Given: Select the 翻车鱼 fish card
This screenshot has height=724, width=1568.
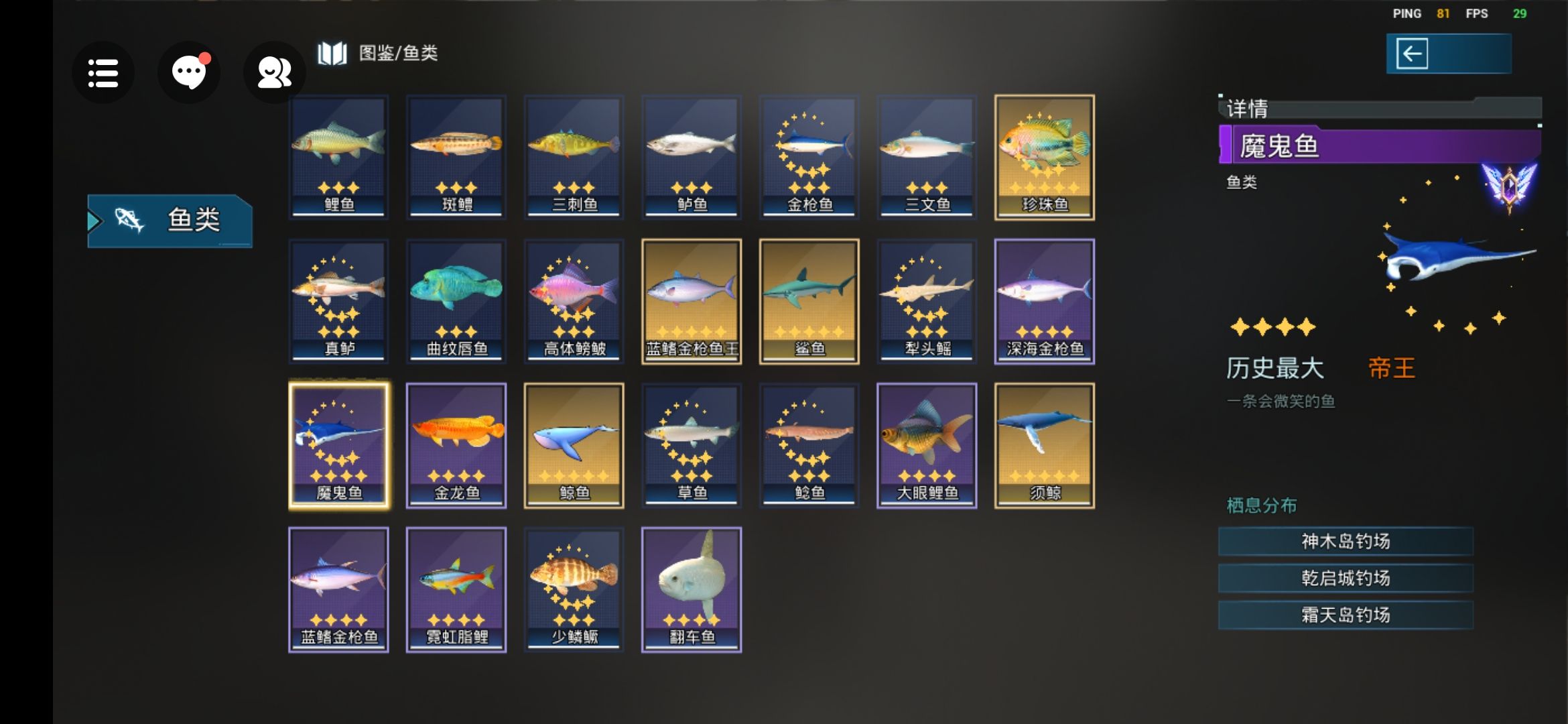Looking at the screenshot, I should (692, 590).
